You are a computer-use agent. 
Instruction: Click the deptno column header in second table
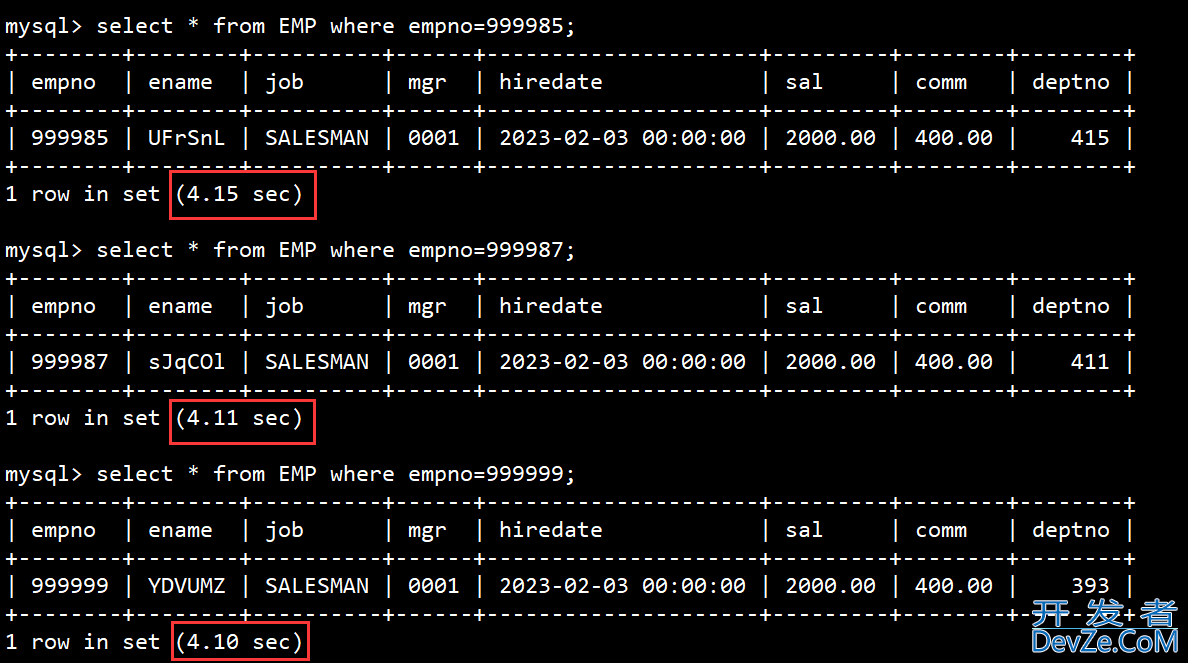[1071, 306]
